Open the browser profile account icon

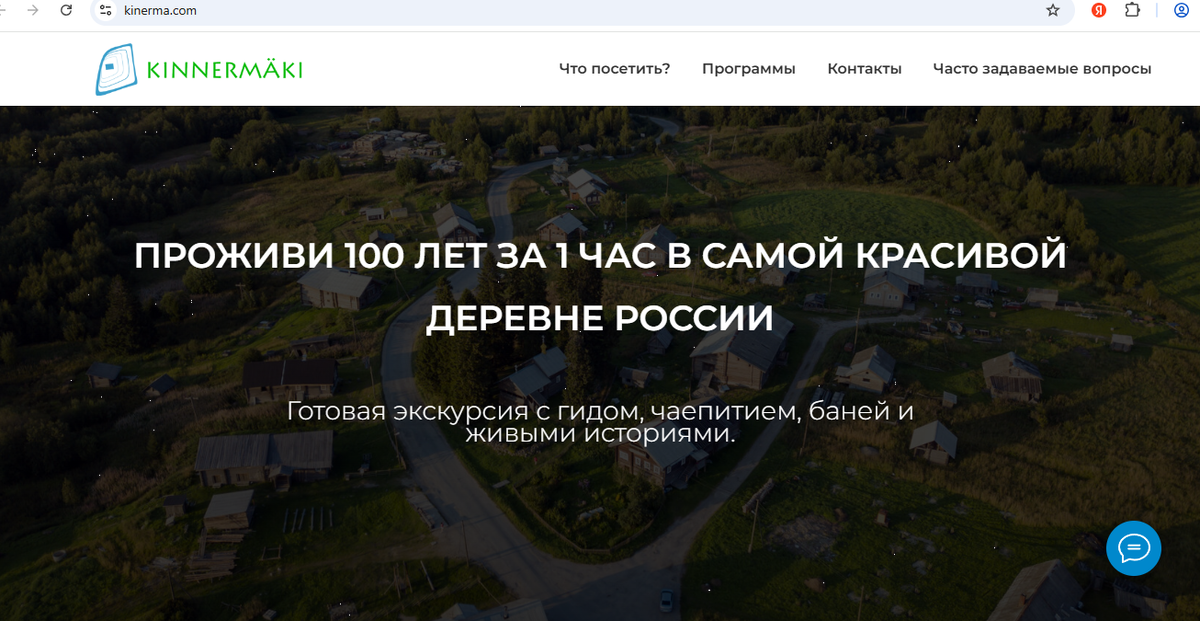click(x=1181, y=13)
